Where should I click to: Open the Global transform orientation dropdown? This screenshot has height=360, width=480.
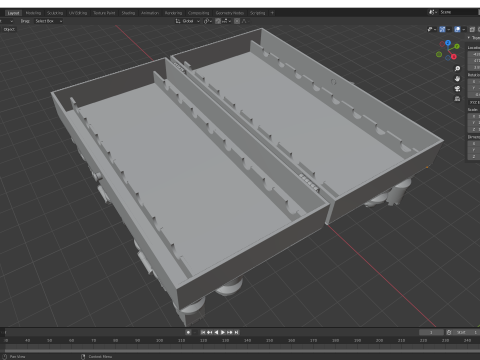point(188,21)
